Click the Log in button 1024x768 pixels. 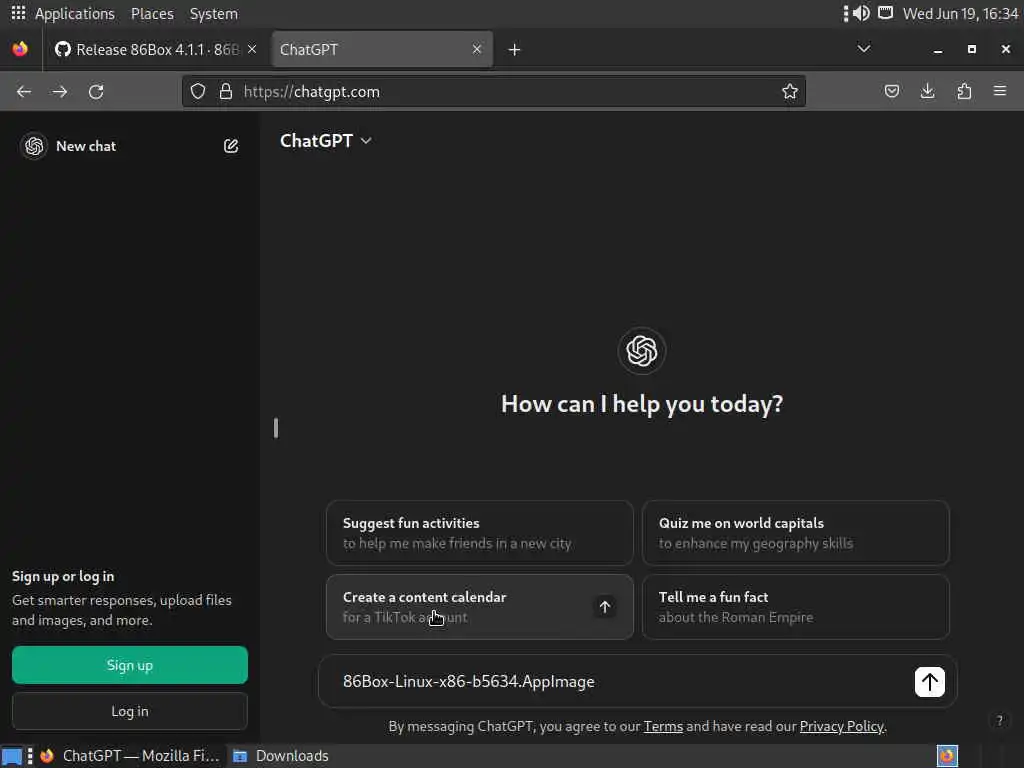129,711
